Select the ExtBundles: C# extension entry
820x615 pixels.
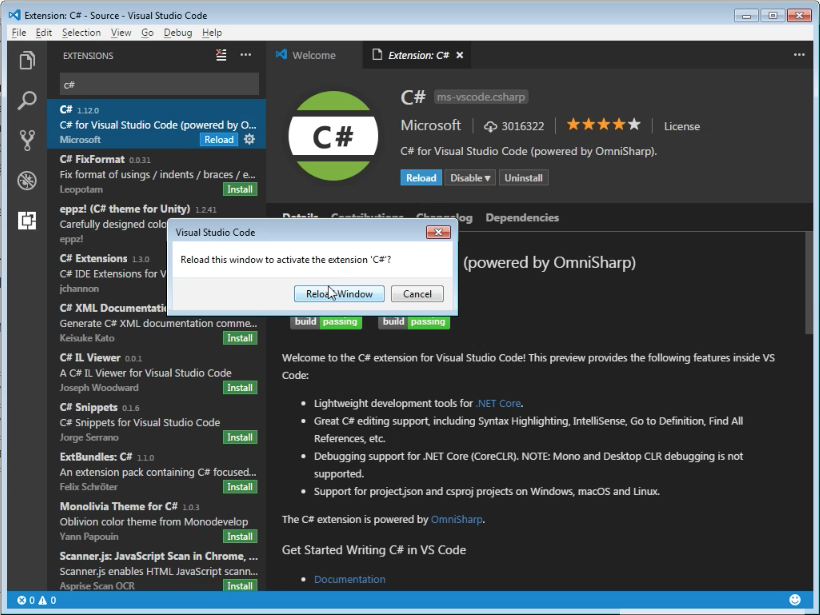pos(156,471)
